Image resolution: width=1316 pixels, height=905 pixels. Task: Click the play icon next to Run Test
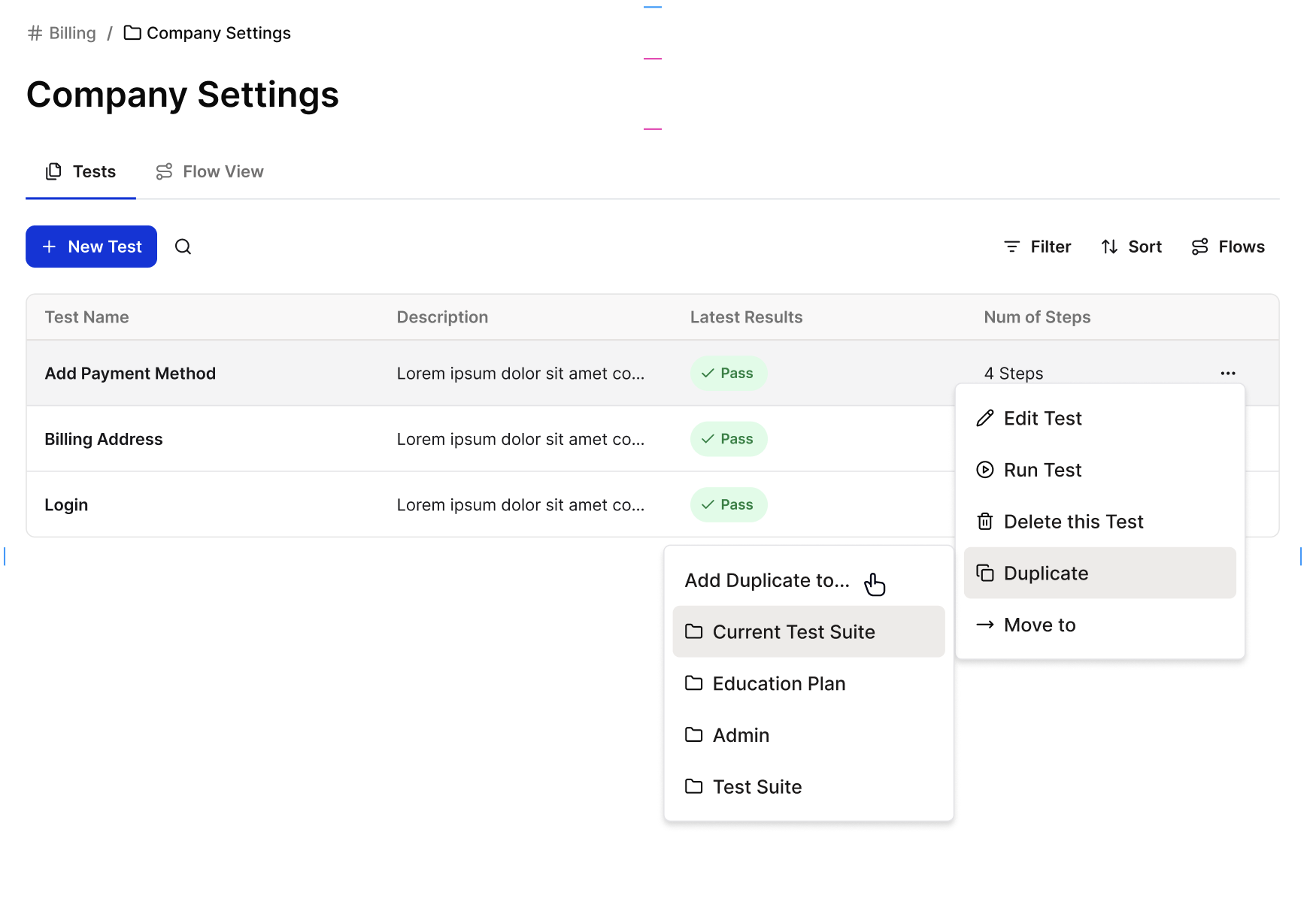(985, 470)
